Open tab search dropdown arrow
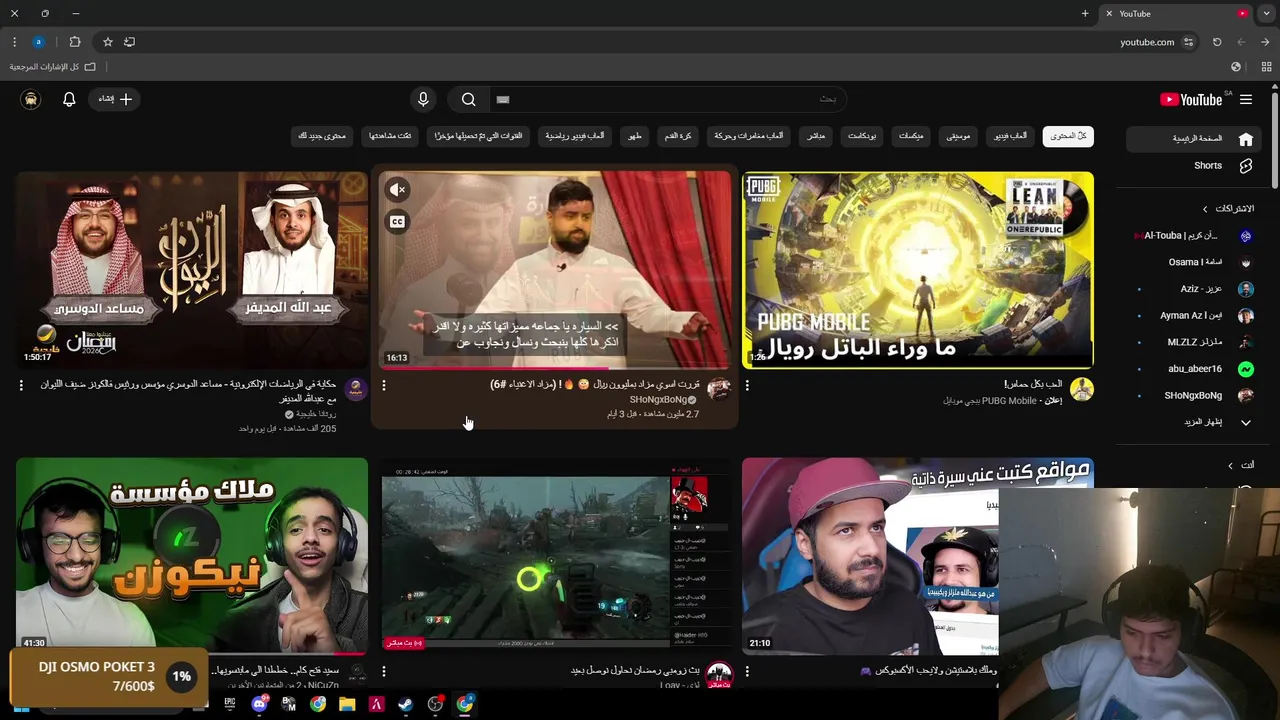Image resolution: width=1280 pixels, height=720 pixels. pos(1266,14)
